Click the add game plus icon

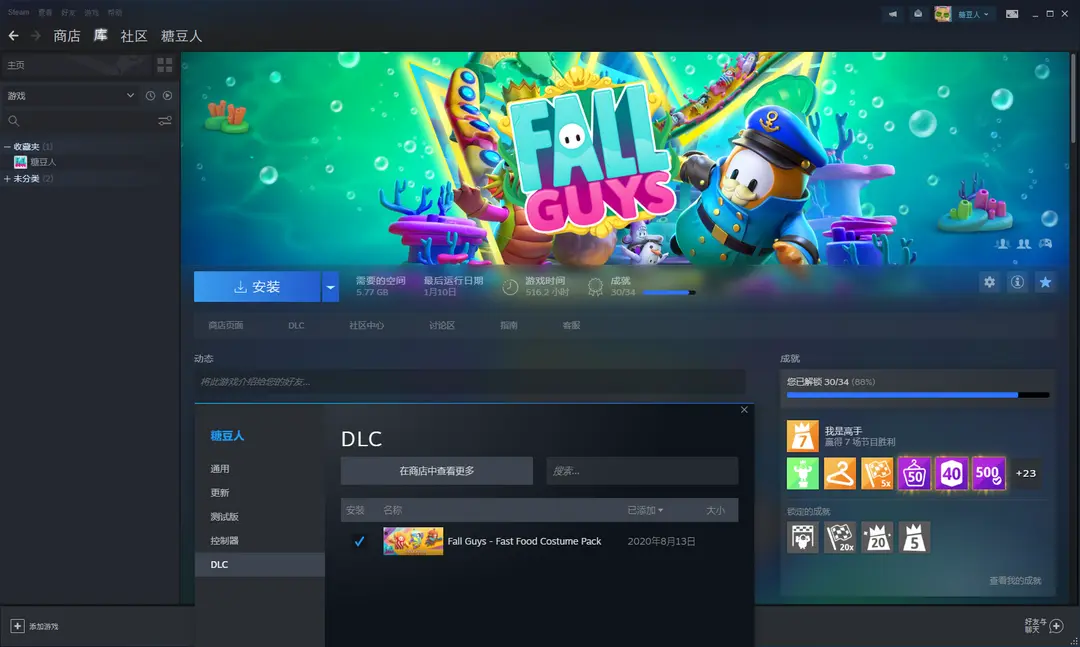[17, 626]
